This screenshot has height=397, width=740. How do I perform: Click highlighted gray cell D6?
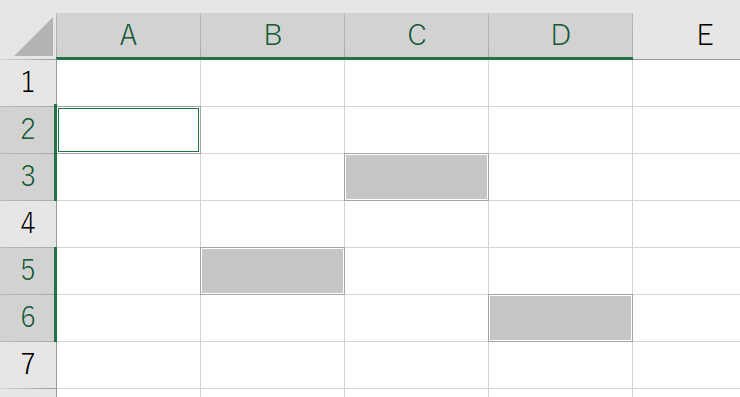point(561,318)
